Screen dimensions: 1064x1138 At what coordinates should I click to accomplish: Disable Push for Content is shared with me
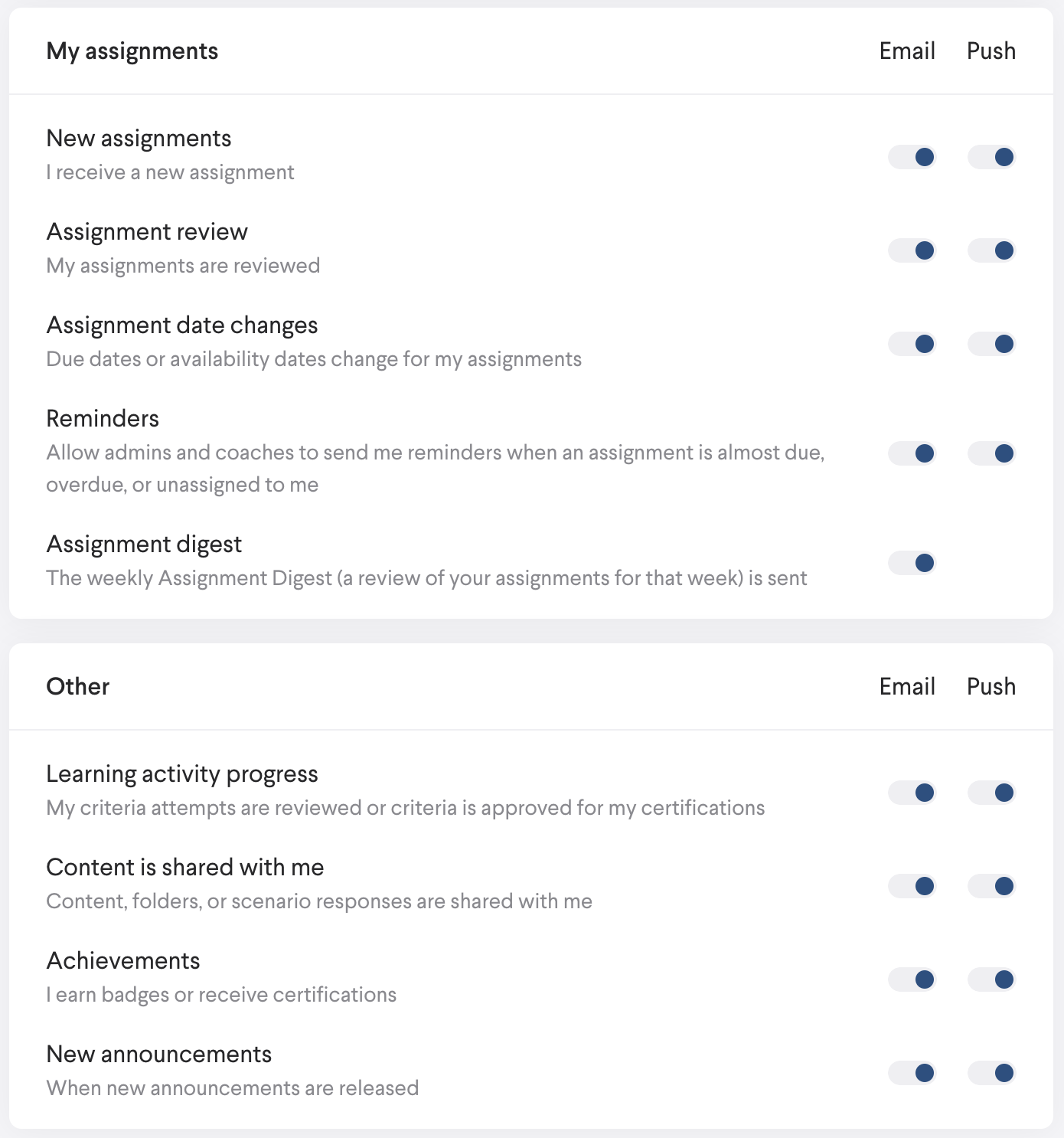[991, 886]
